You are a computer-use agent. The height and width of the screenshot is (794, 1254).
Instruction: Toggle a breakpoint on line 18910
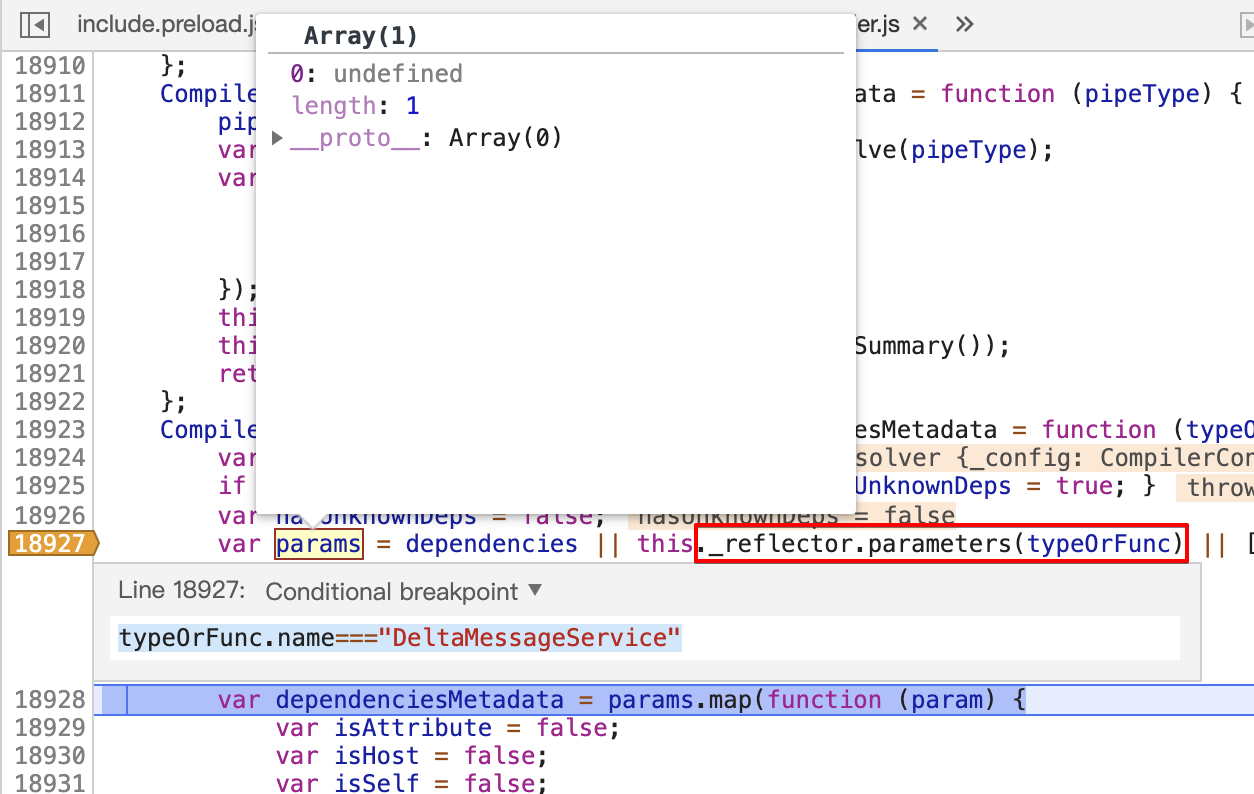coord(50,66)
